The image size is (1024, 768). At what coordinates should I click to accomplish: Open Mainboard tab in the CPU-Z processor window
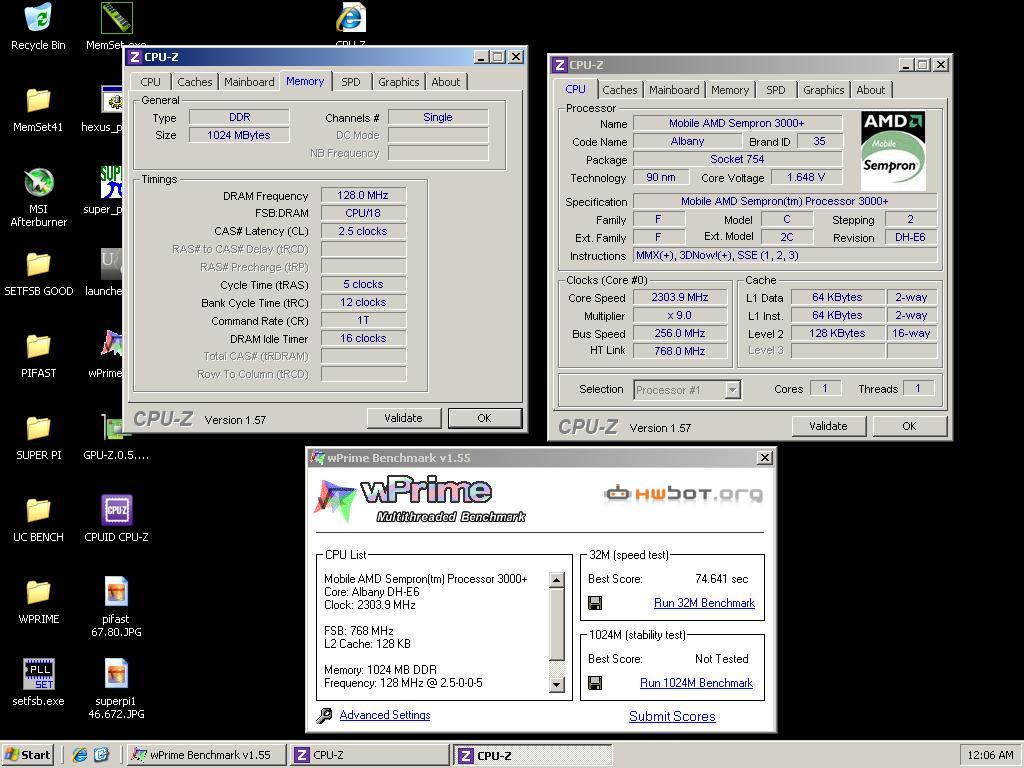pyautogui.click(x=674, y=90)
